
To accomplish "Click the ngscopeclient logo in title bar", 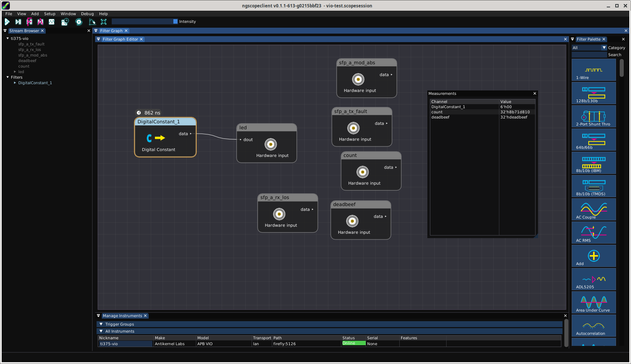I will [x=6, y=6].
